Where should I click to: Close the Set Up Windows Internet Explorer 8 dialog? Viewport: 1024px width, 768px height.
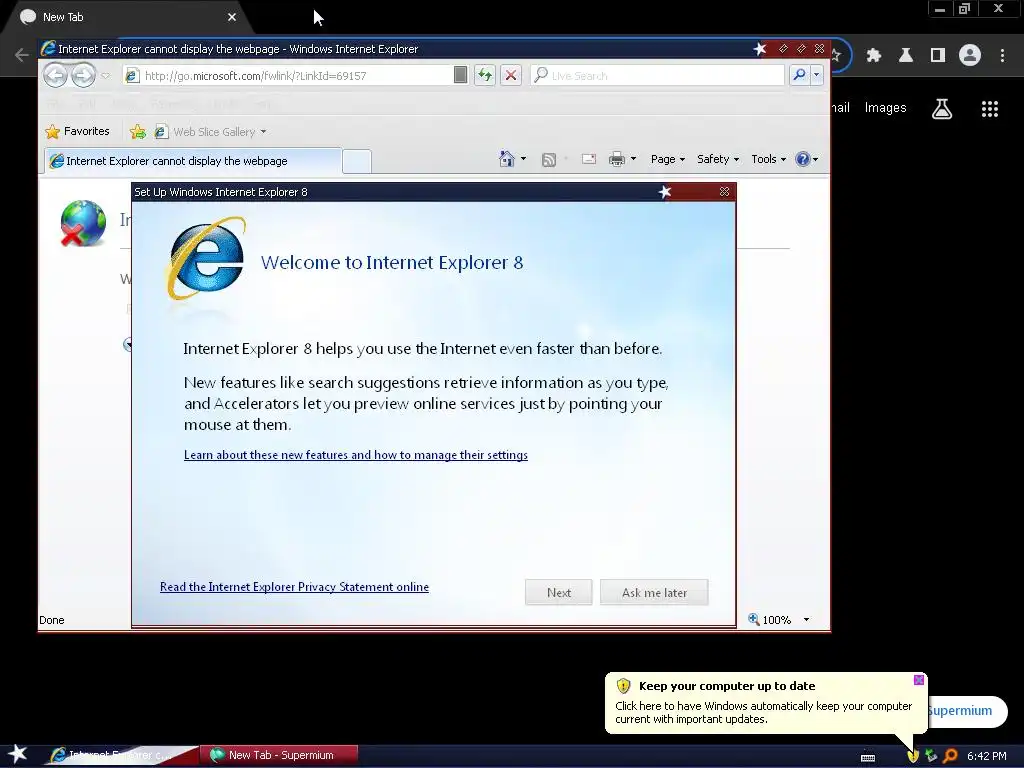point(724,192)
